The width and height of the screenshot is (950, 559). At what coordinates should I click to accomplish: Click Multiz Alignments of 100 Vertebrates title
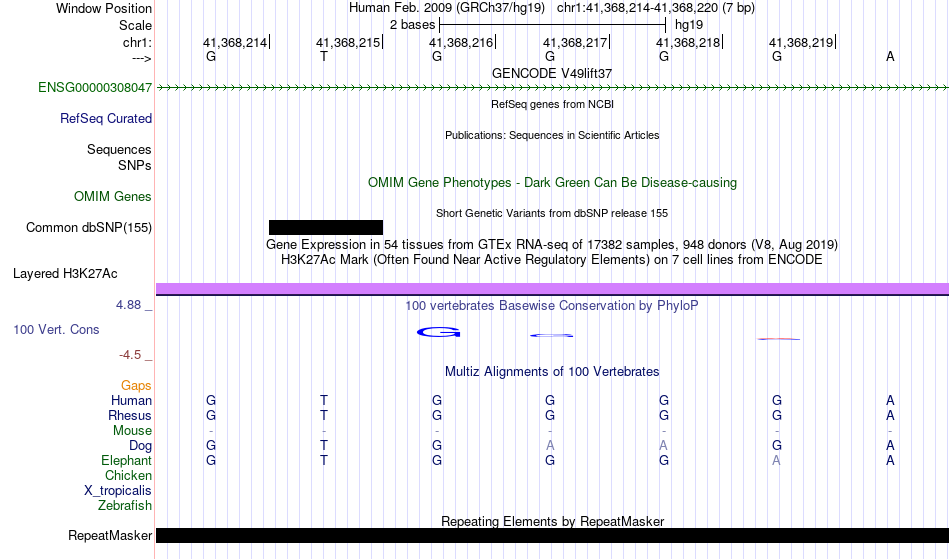pos(552,371)
